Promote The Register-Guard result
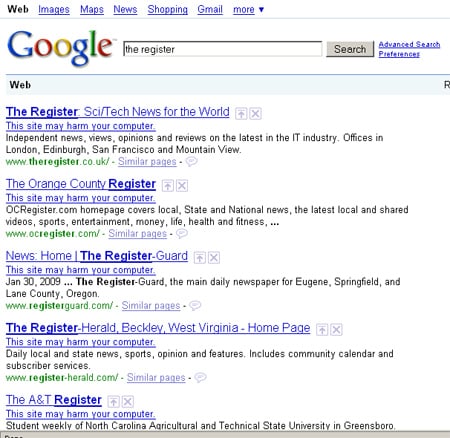 (x=200, y=258)
